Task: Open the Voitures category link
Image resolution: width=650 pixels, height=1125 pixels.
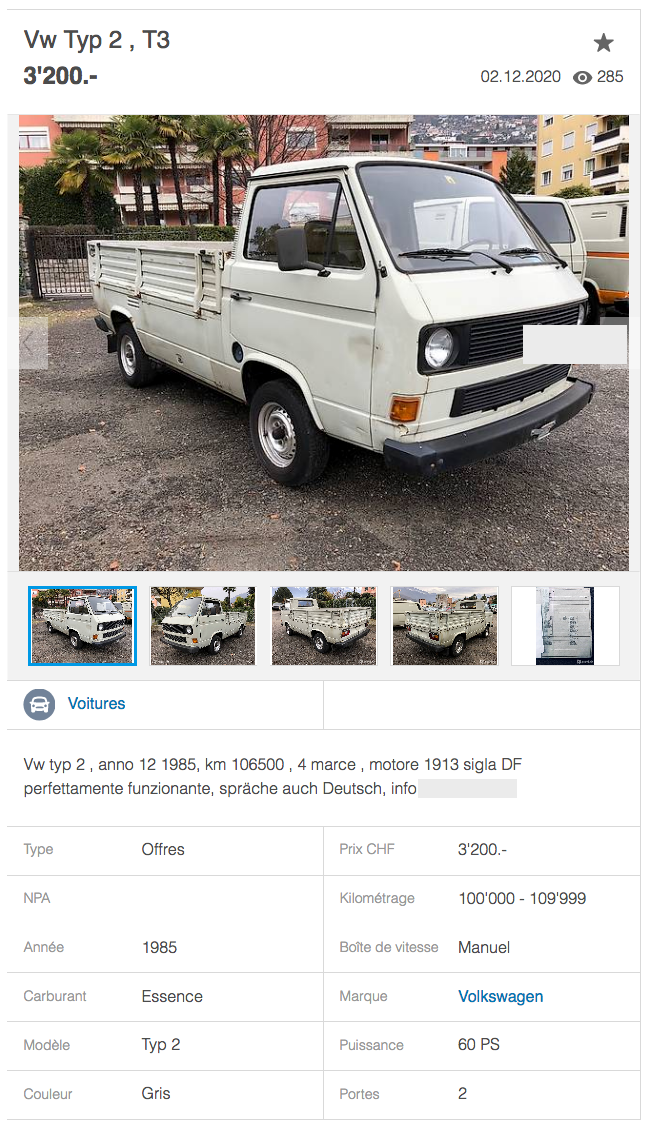Action: [96, 704]
